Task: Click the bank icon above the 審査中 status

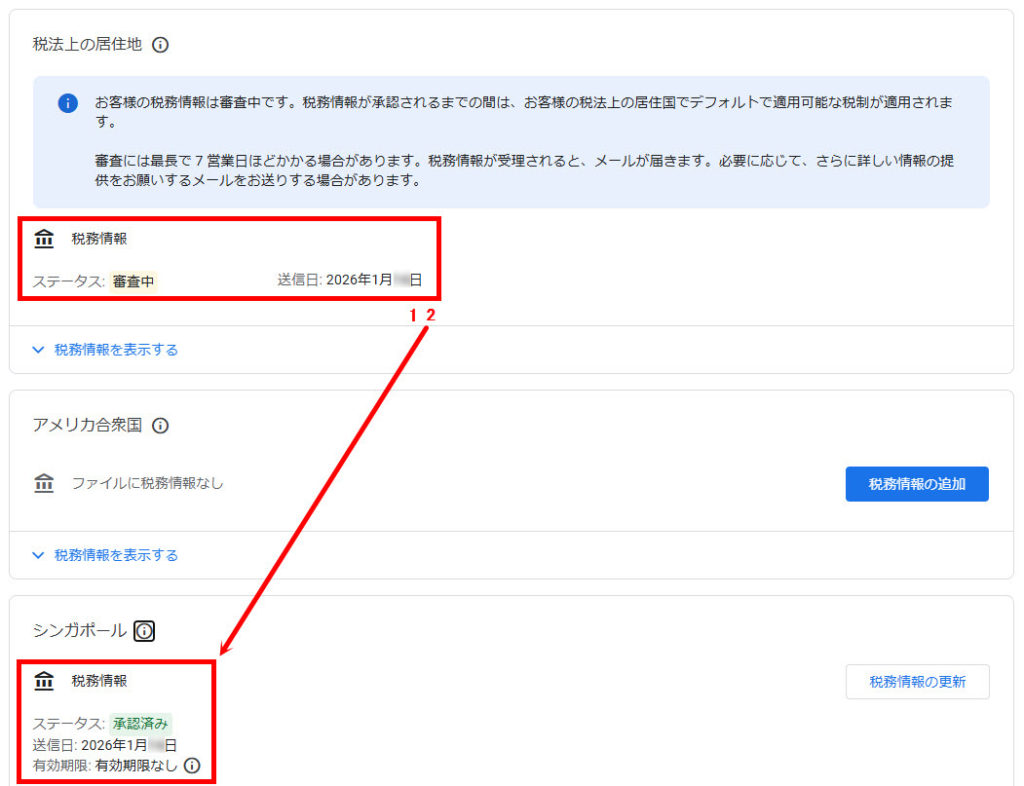Action: (x=44, y=239)
